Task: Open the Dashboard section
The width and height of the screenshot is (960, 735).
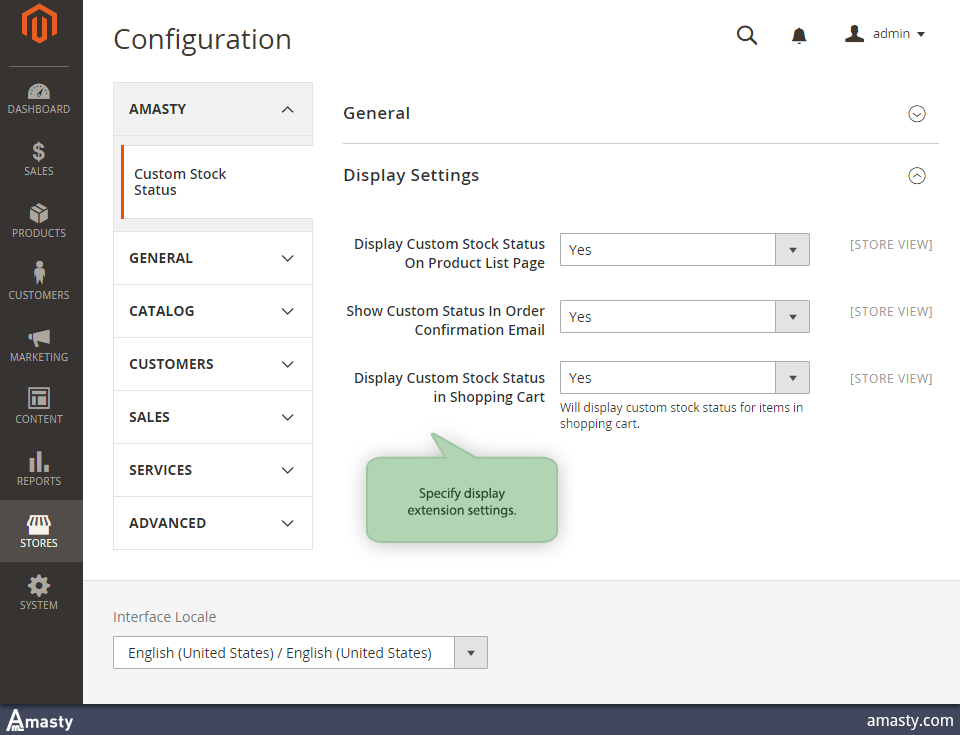Action: 39,98
